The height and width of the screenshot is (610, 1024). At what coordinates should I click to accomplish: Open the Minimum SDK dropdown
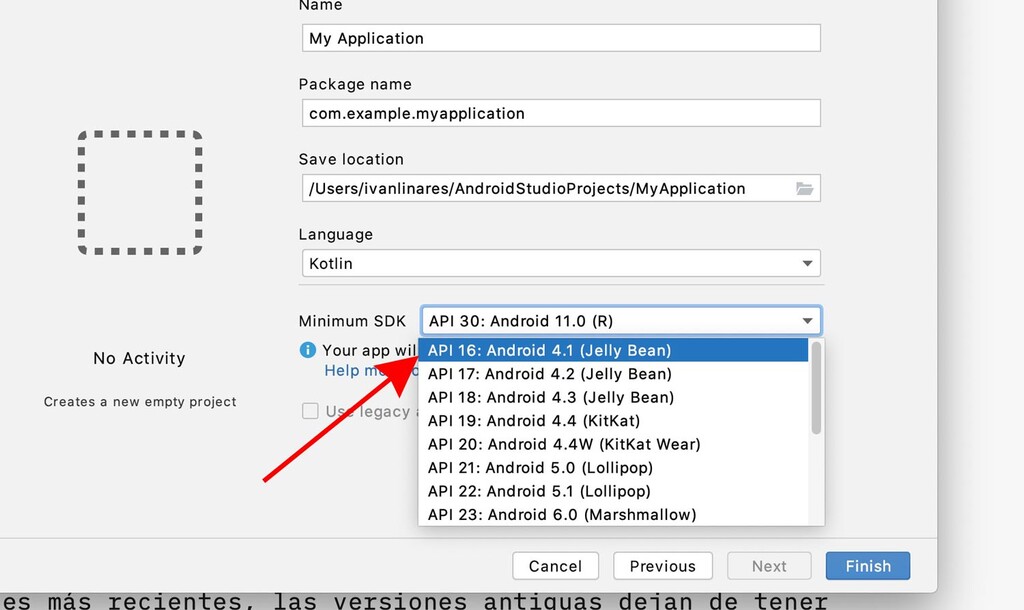(620, 320)
